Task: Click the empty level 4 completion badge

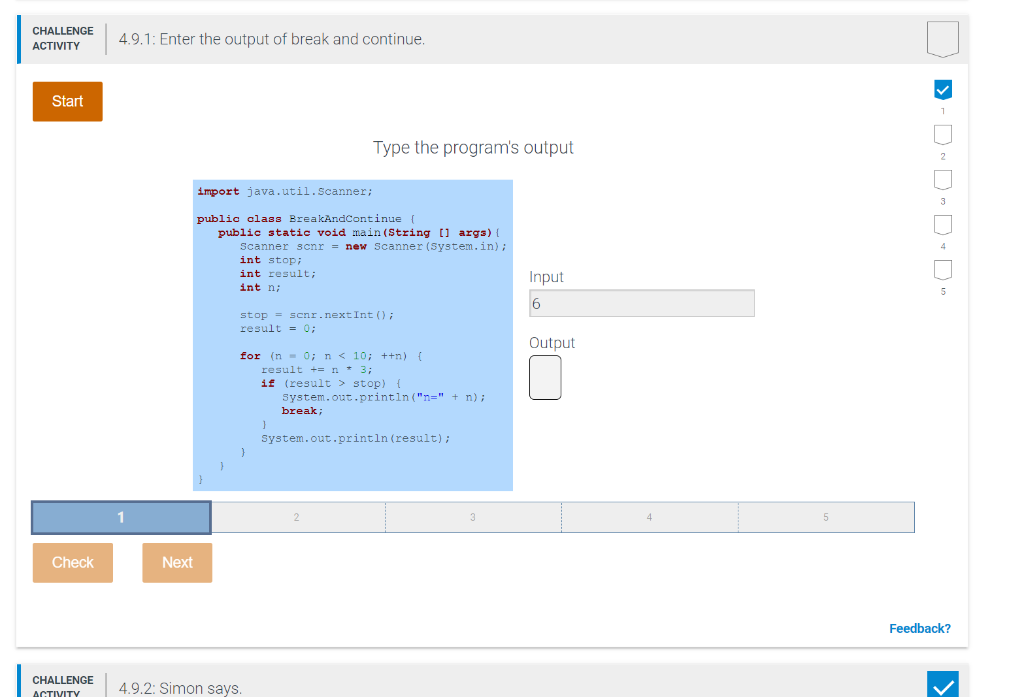Action: tap(942, 225)
